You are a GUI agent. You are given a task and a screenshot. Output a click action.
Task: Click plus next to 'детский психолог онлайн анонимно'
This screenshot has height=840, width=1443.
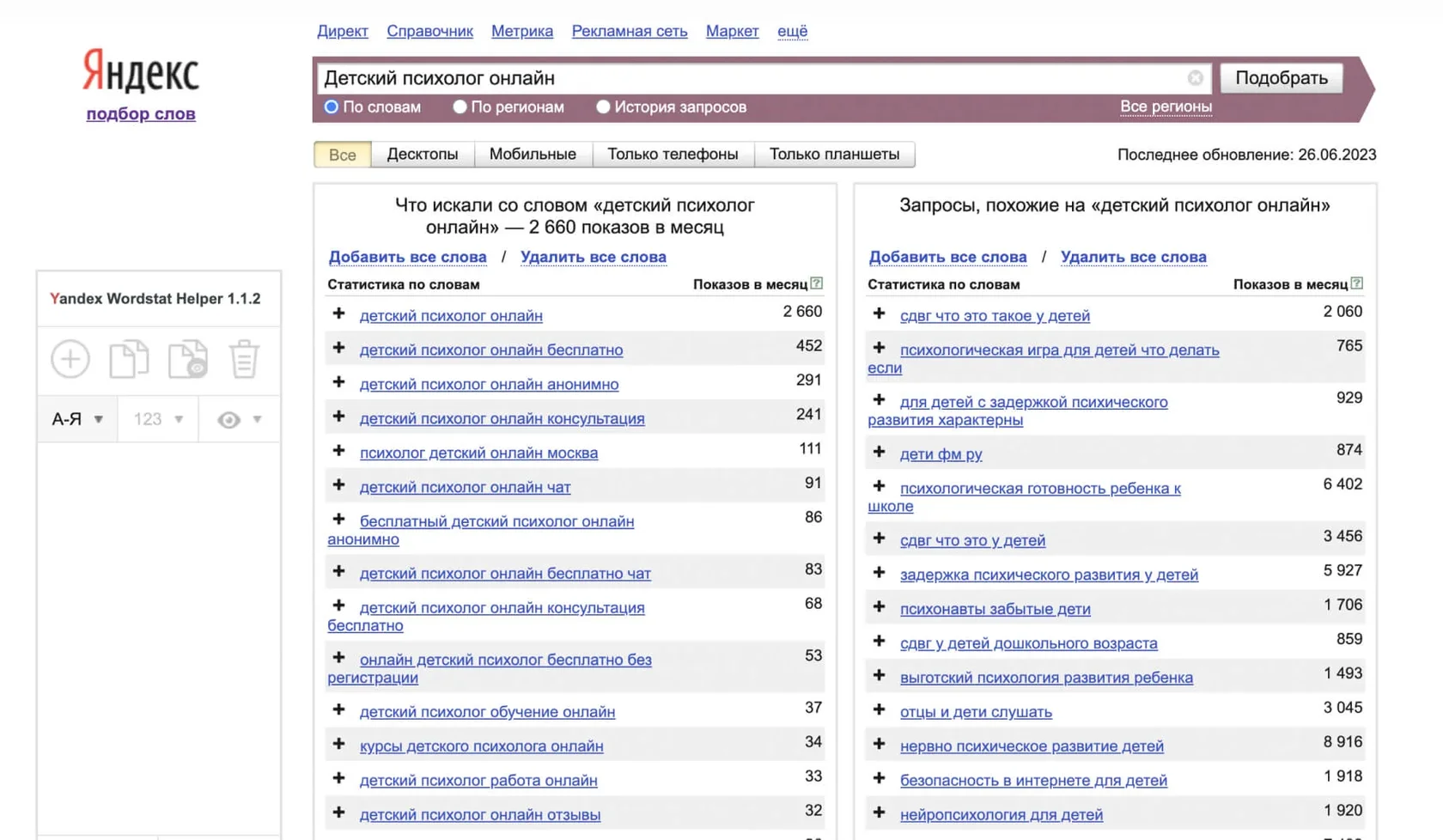(339, 383)
